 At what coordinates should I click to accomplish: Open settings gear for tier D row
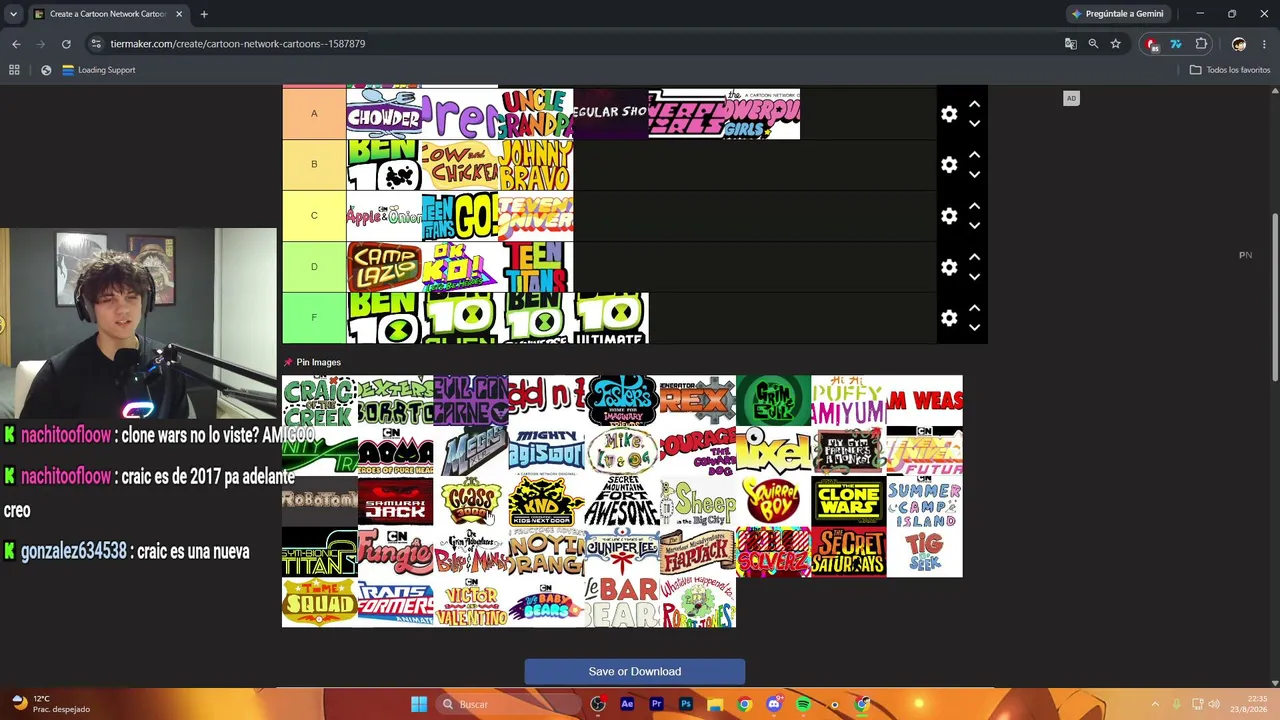point(949,267)
